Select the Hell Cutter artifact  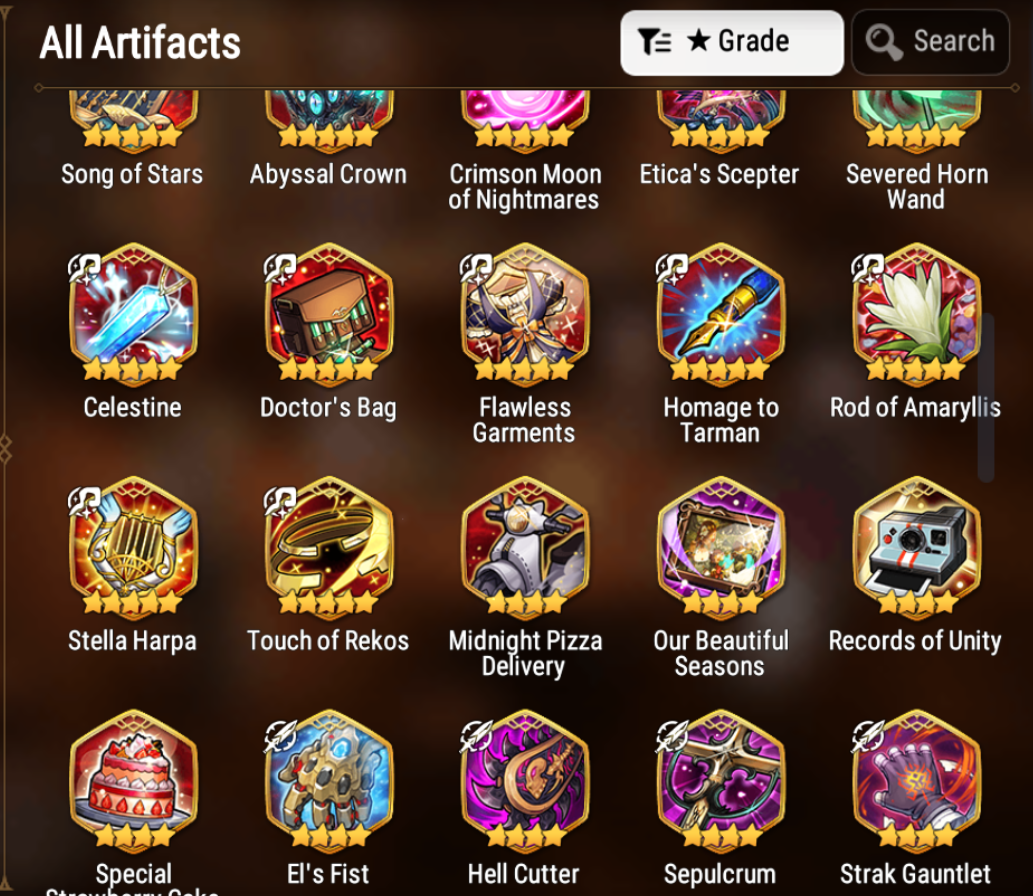(524, 780)
